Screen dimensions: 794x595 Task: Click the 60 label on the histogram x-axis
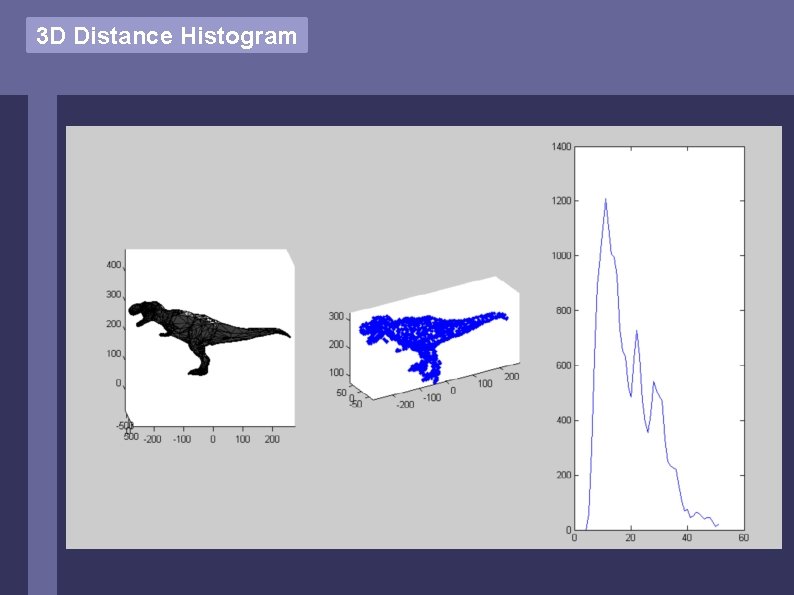tap(743, 538)
